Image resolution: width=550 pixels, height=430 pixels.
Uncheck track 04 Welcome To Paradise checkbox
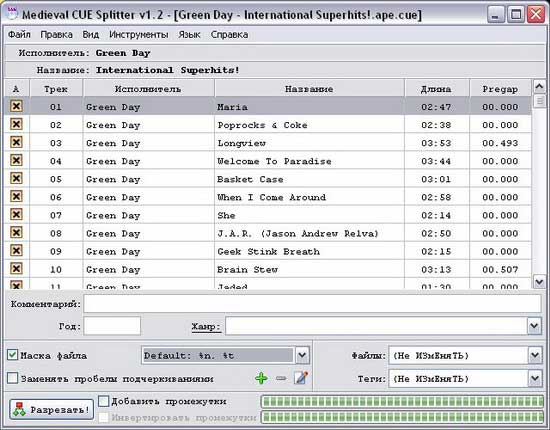[x=16, y=160]
